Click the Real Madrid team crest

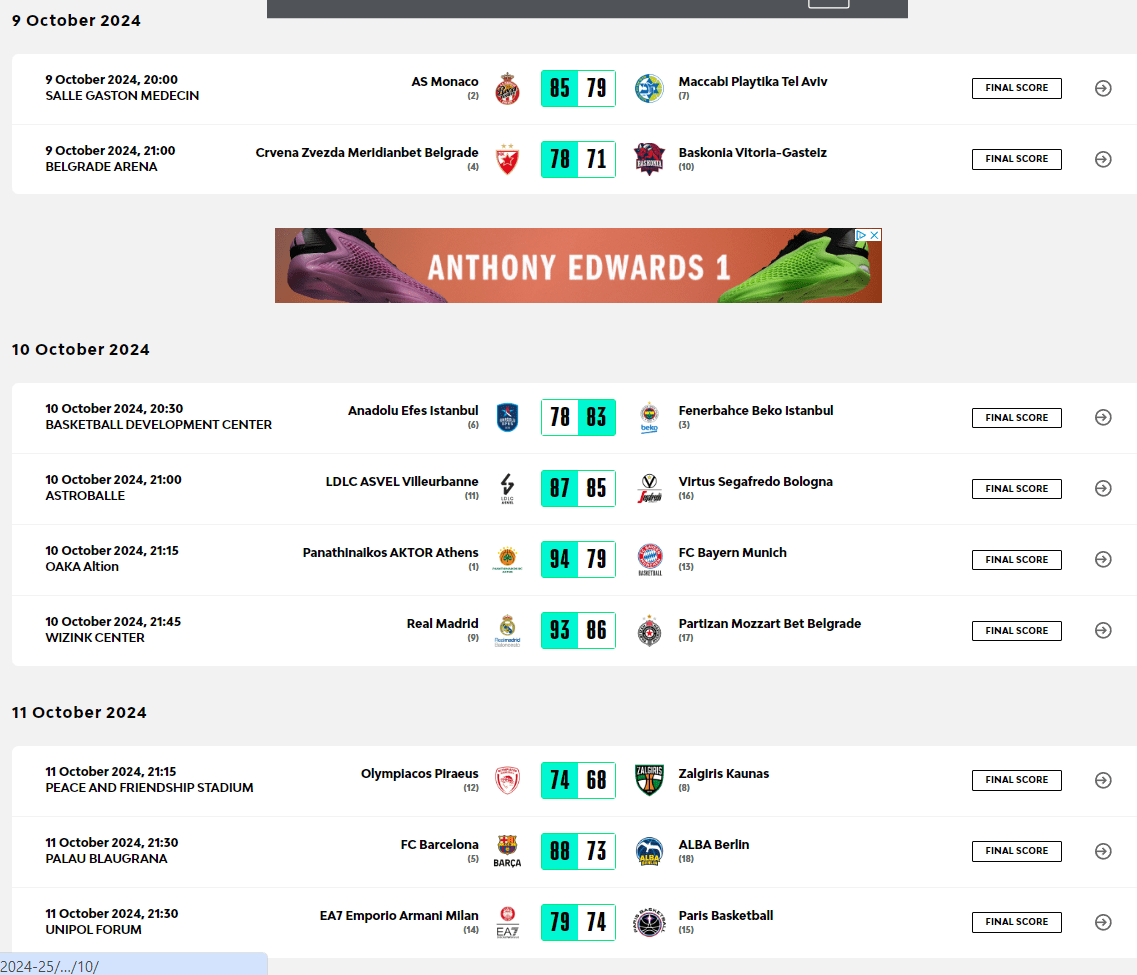point(508,630)
